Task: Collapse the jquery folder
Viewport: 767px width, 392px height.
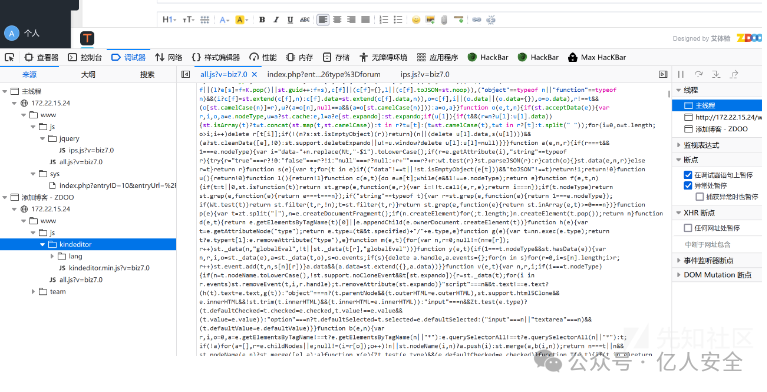Action: click(x=43, y=138)
